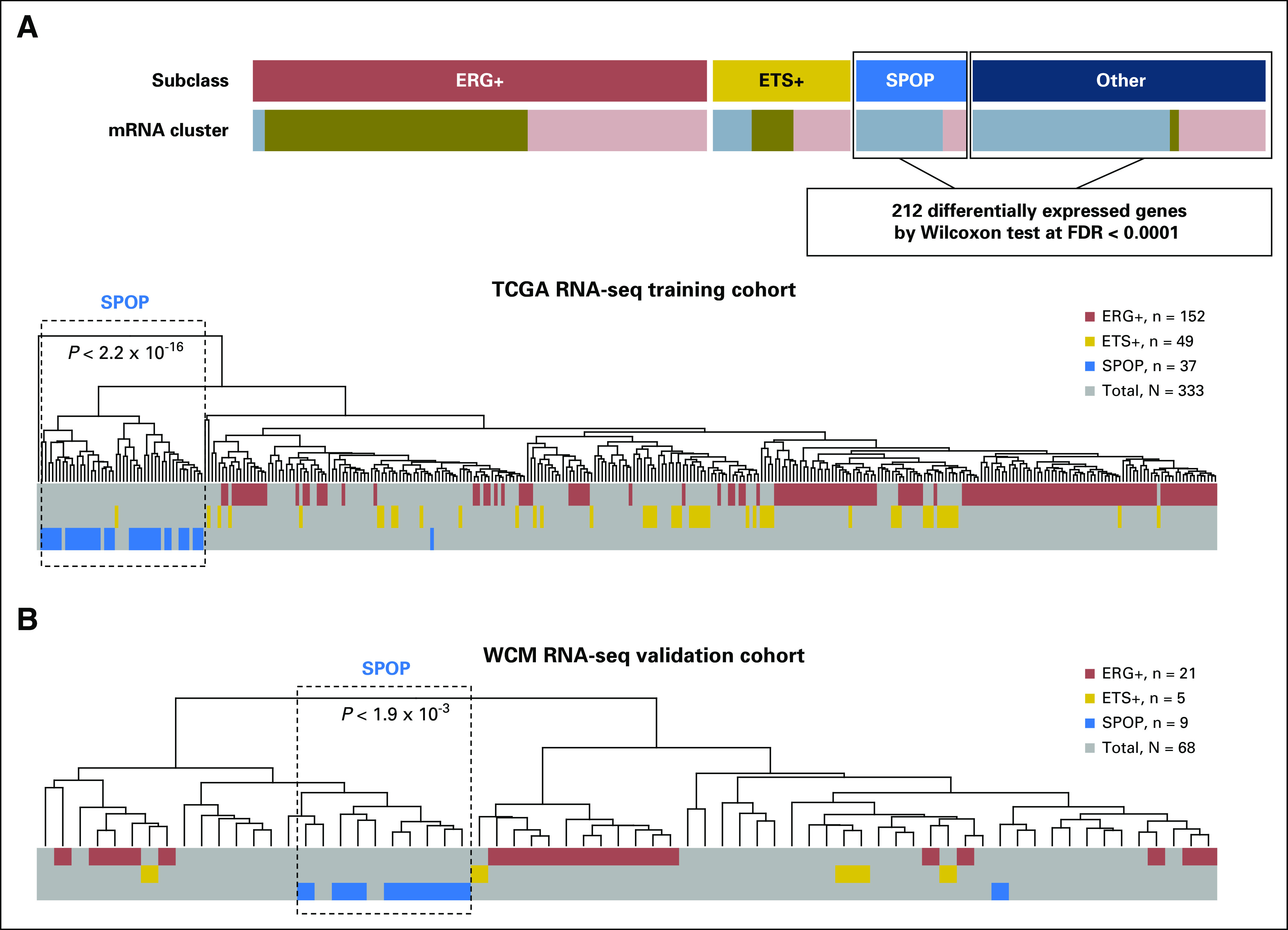
Task: Click pink mRNA cluster segment under ERG+
Action: [x=617, y=130]
